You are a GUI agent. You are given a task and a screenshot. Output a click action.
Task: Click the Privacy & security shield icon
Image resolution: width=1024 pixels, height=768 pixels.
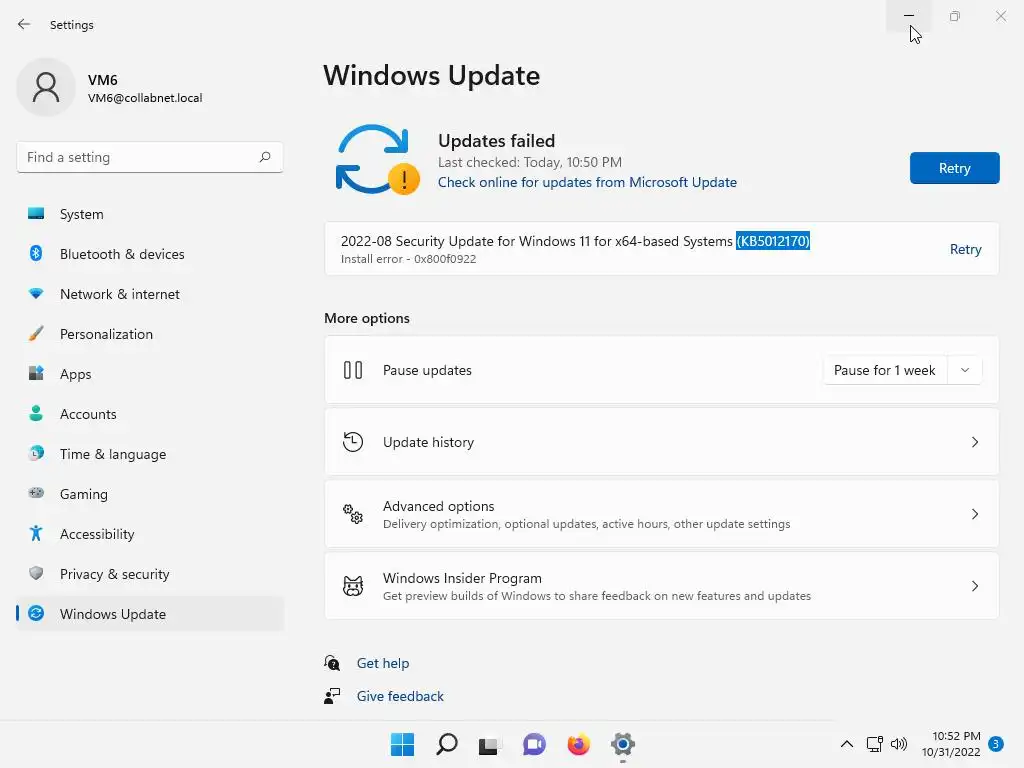36,574
